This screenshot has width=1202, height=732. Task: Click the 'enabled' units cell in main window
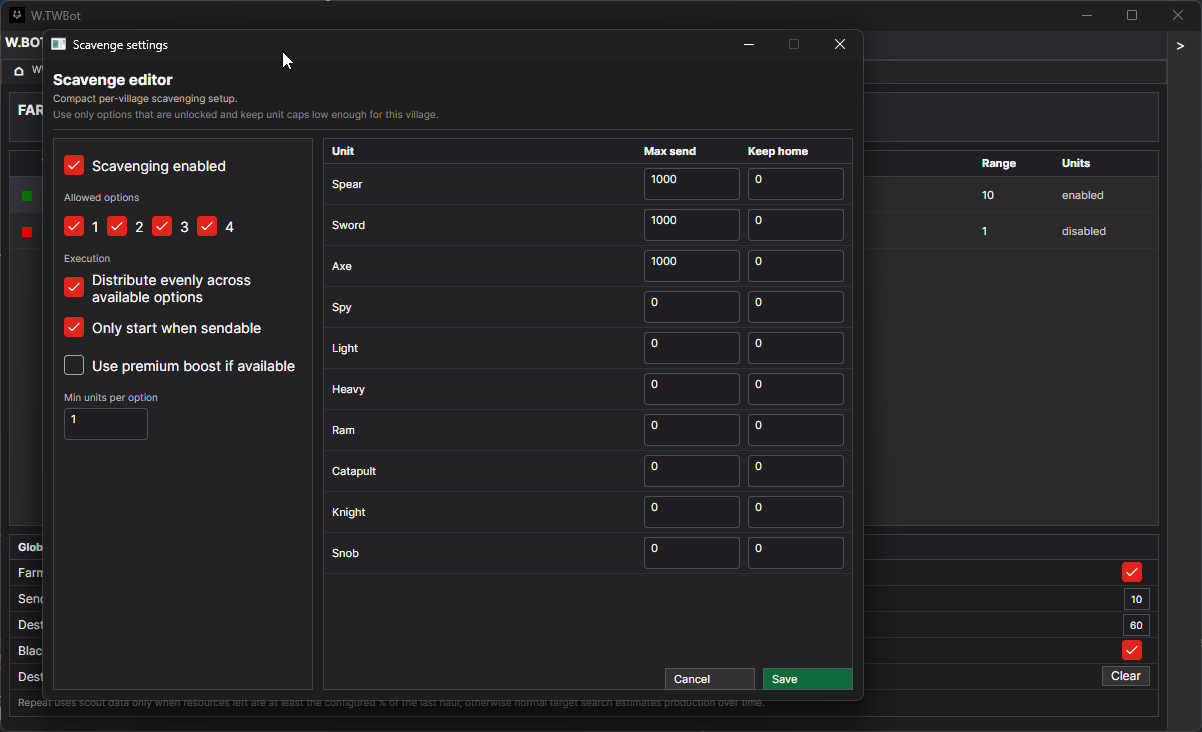pos(1083,195)
